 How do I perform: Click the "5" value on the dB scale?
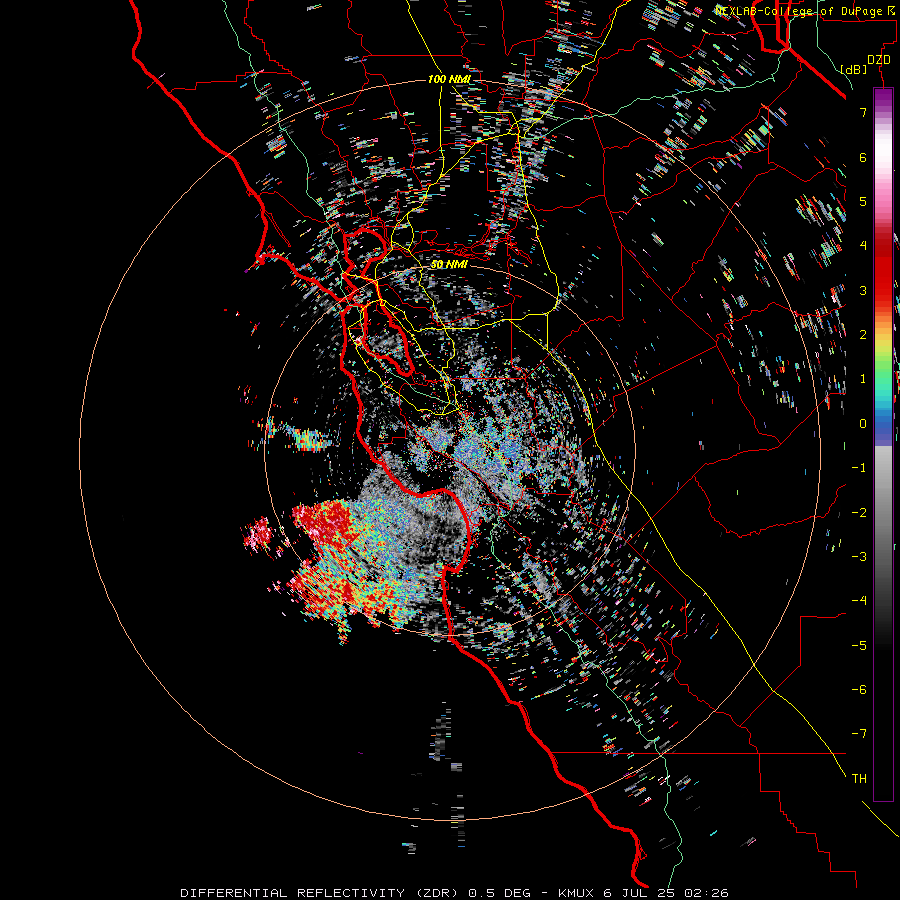[x=863, y=201]
